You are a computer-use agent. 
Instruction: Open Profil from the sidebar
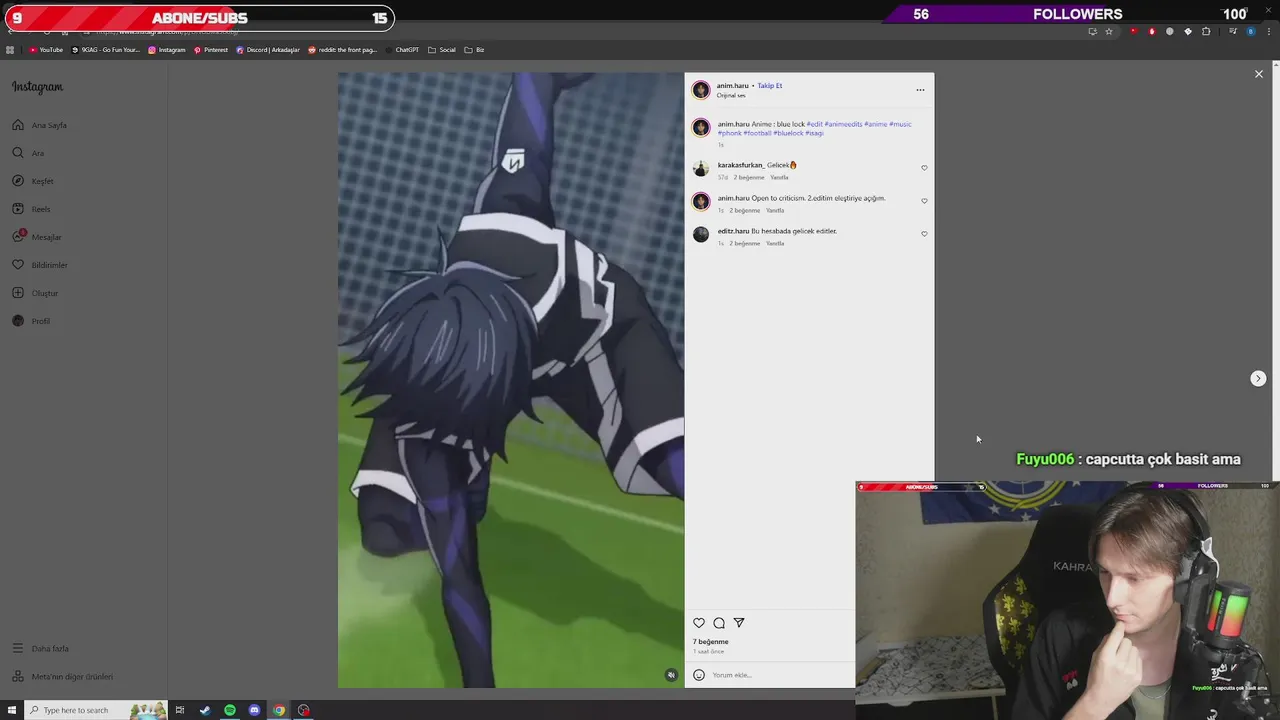(31, 321)
